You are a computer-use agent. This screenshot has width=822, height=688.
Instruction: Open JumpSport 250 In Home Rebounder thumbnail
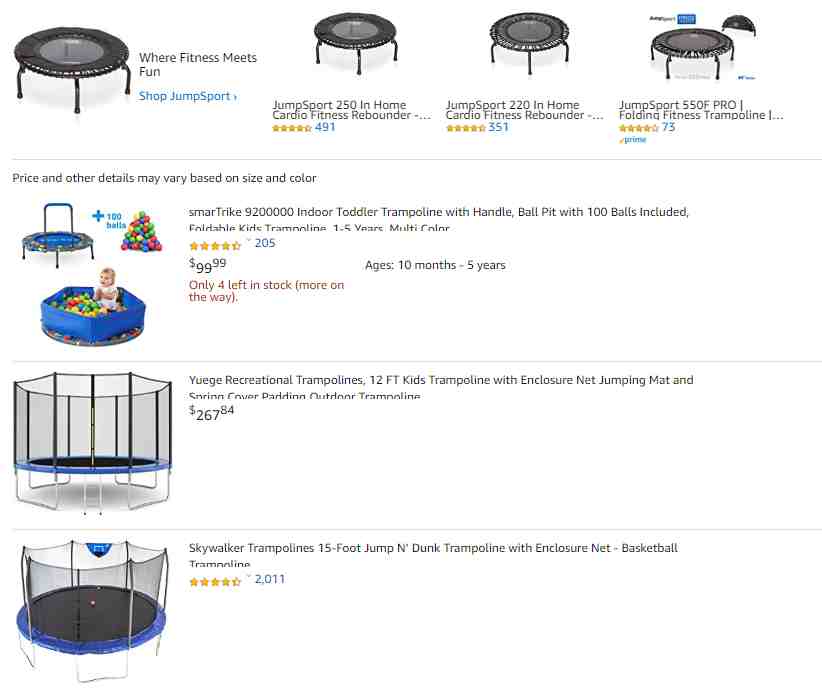356,45
